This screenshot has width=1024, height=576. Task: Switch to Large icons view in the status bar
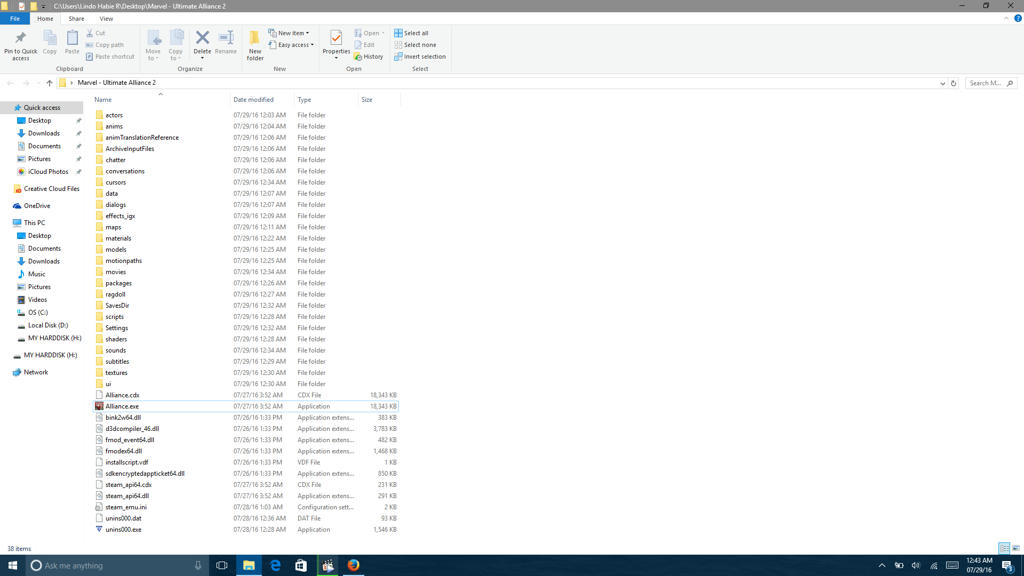(1016, 548)
